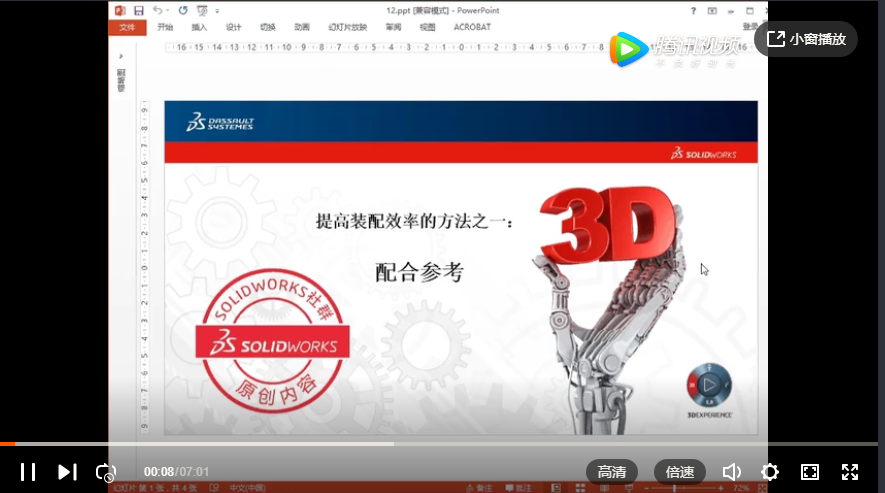Click the Save icon in quick access toolbar

(139, 10)
